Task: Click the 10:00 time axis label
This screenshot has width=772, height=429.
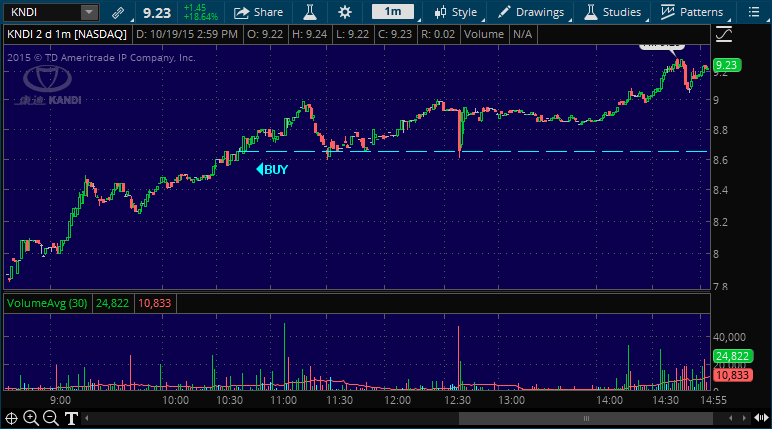Action: click(x=175, y=400)
